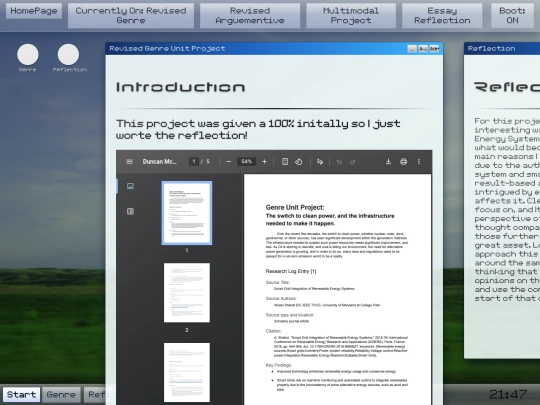Show document outline in PDF sidebar
Screen dimensions: 540x405
(130, 211)
